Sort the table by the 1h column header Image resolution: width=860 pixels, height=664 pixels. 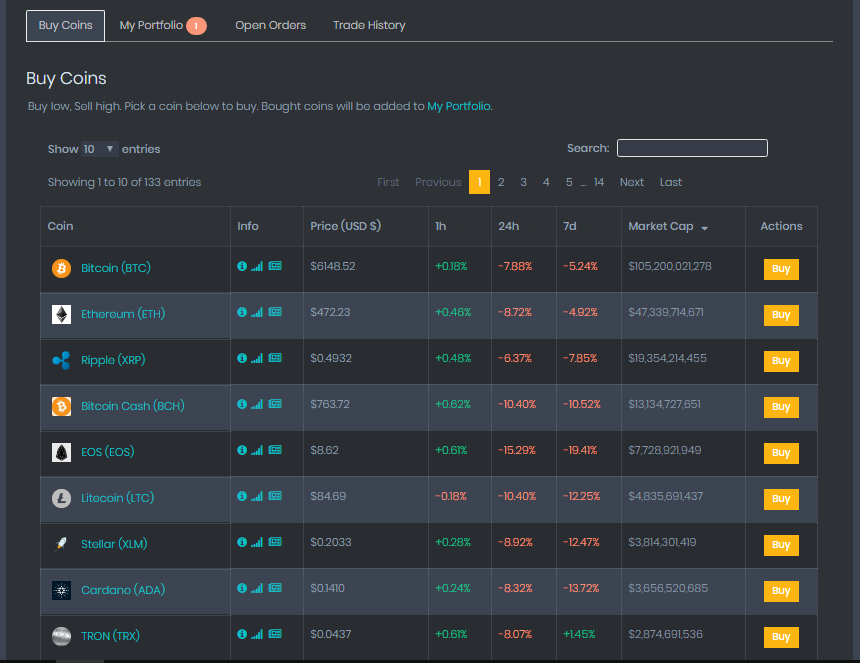460,226
